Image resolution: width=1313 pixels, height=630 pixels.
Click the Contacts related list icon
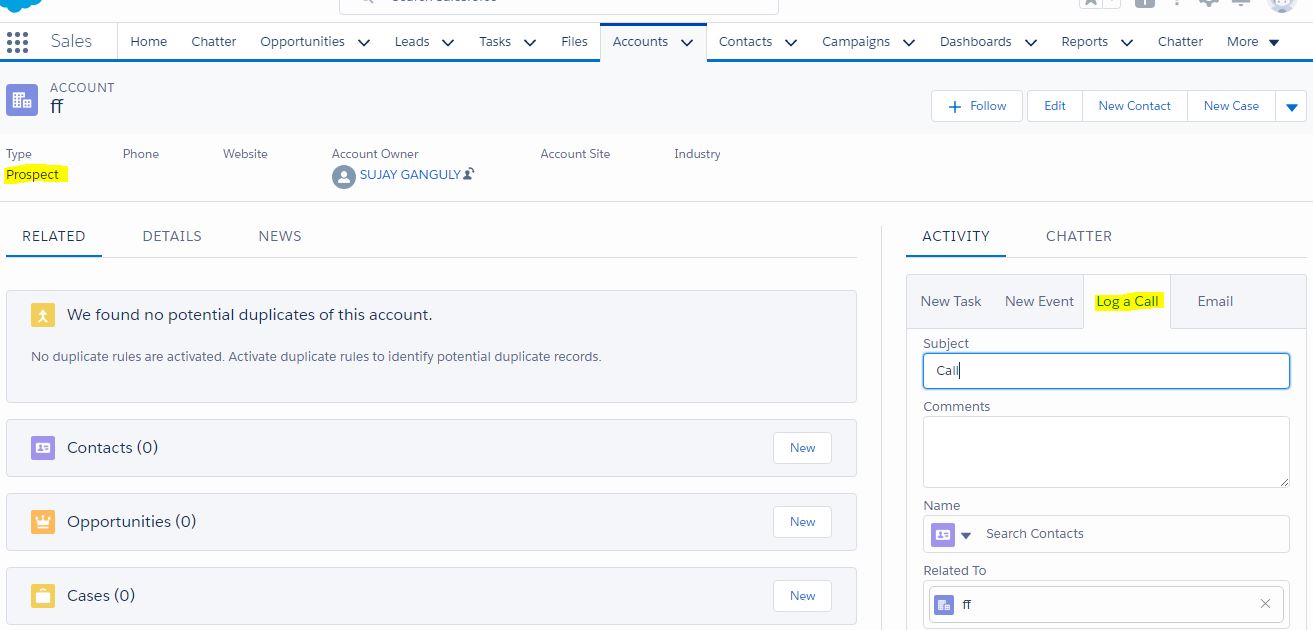click(x=43, y=448)
